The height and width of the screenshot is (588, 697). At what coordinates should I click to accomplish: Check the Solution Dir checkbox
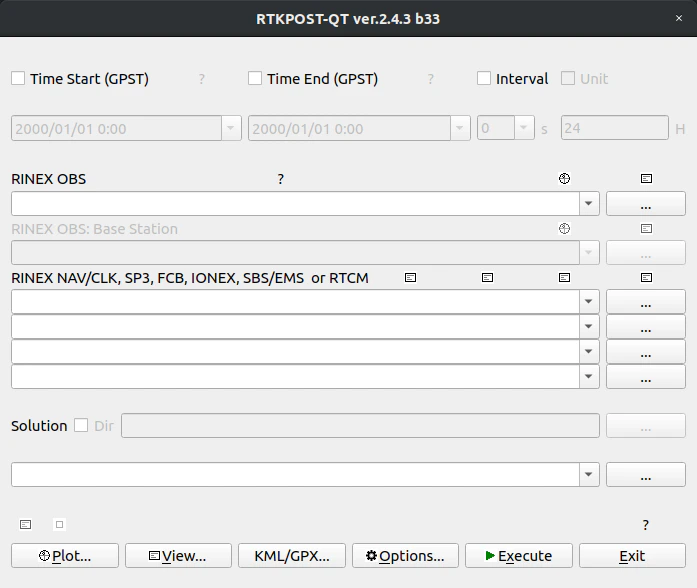(x=81, y=425)
